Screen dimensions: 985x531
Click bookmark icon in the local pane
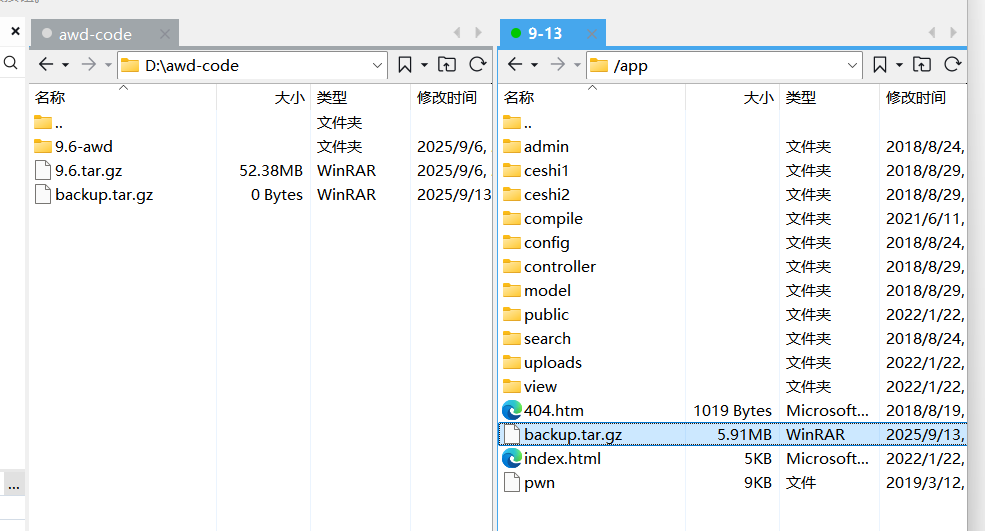[x=405, y=65]
